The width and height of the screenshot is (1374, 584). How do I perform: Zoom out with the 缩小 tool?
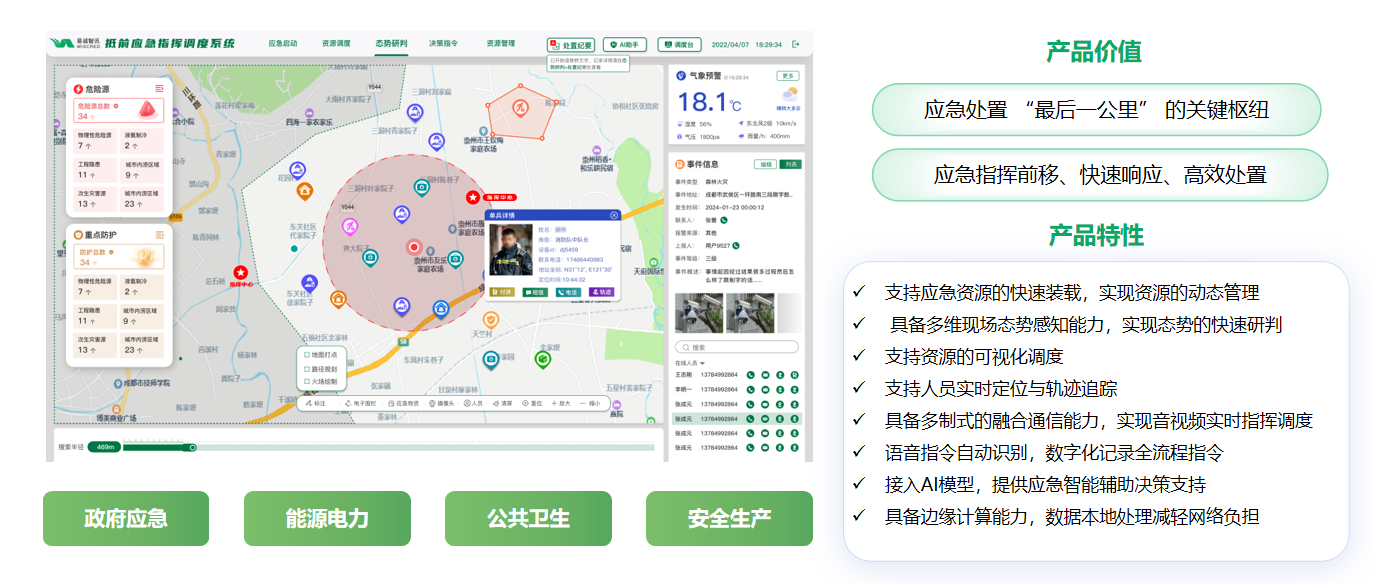[590, 403]
